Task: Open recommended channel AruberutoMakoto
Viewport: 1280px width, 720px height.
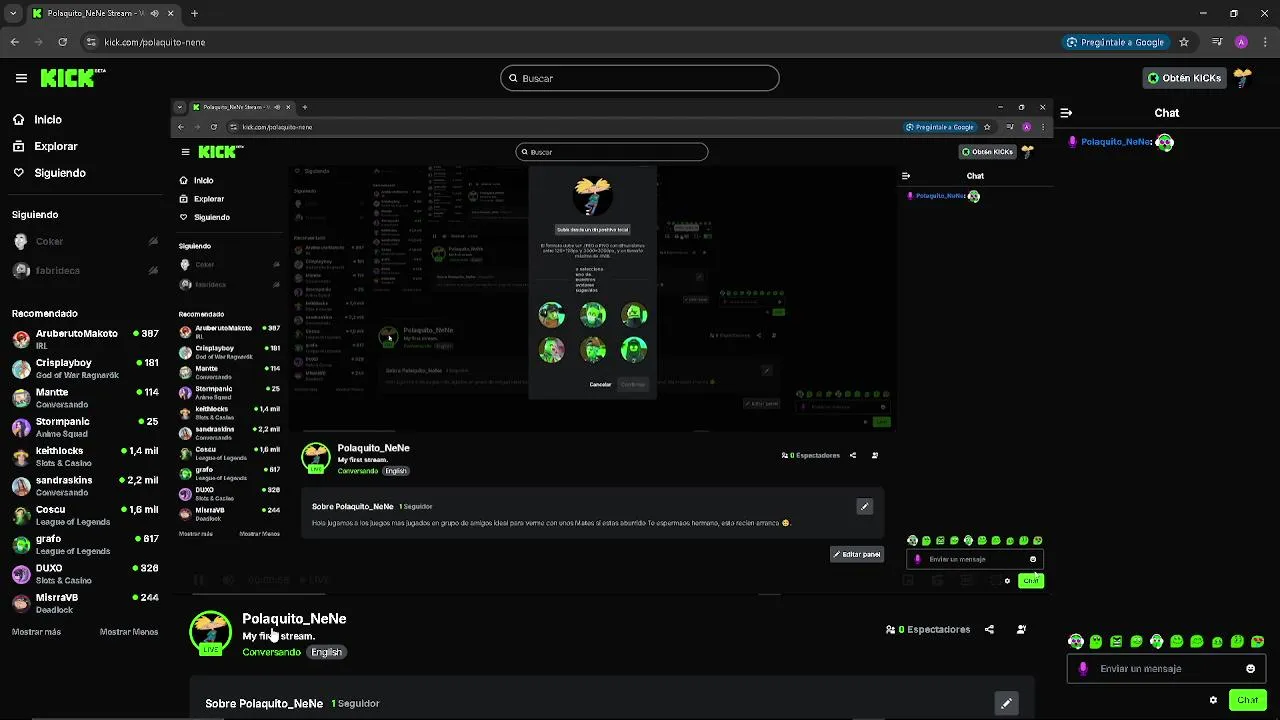Action: tap(85, 340)
